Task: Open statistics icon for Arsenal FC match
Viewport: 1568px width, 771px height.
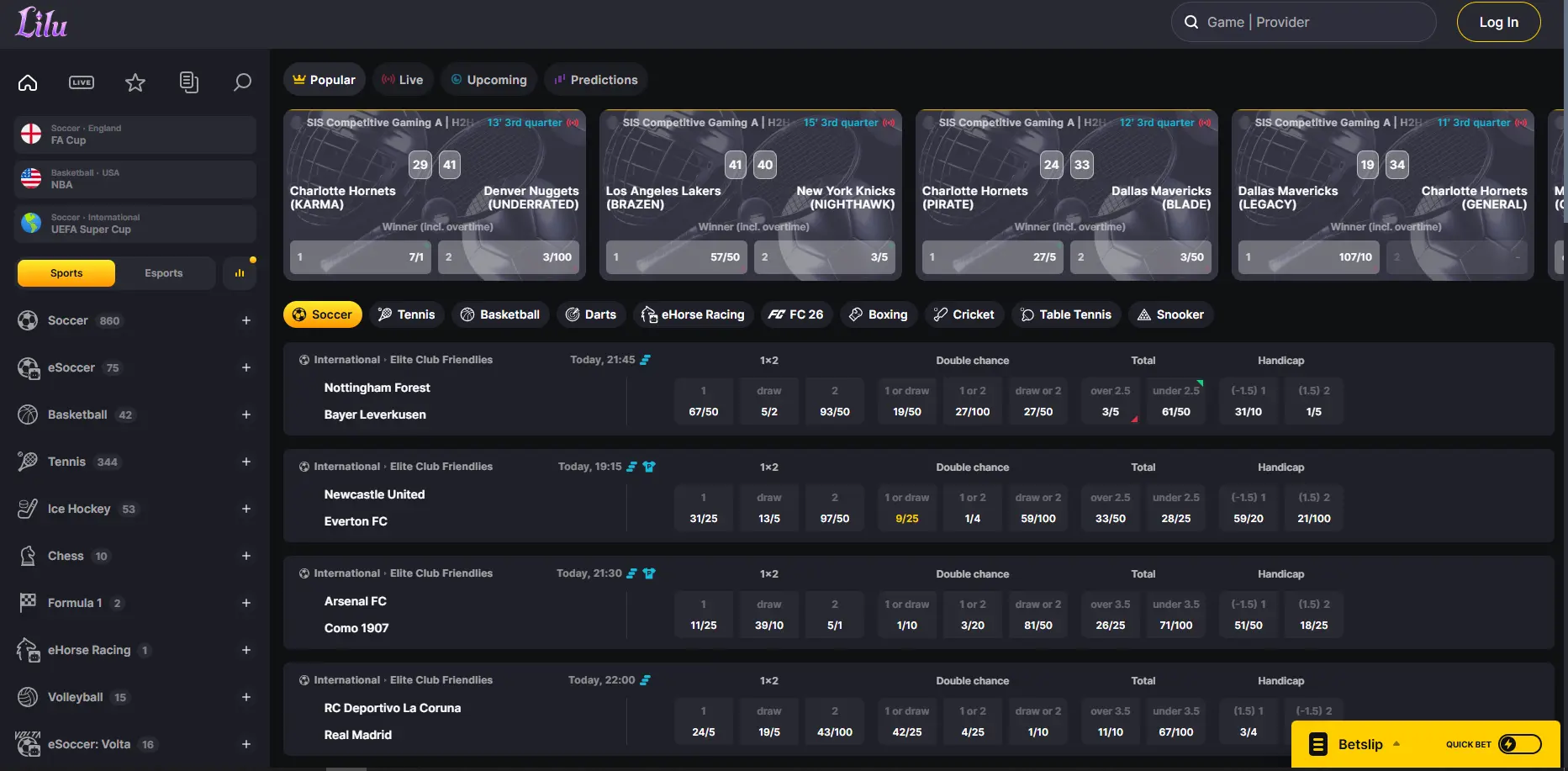Action: [x=632, y=573]
